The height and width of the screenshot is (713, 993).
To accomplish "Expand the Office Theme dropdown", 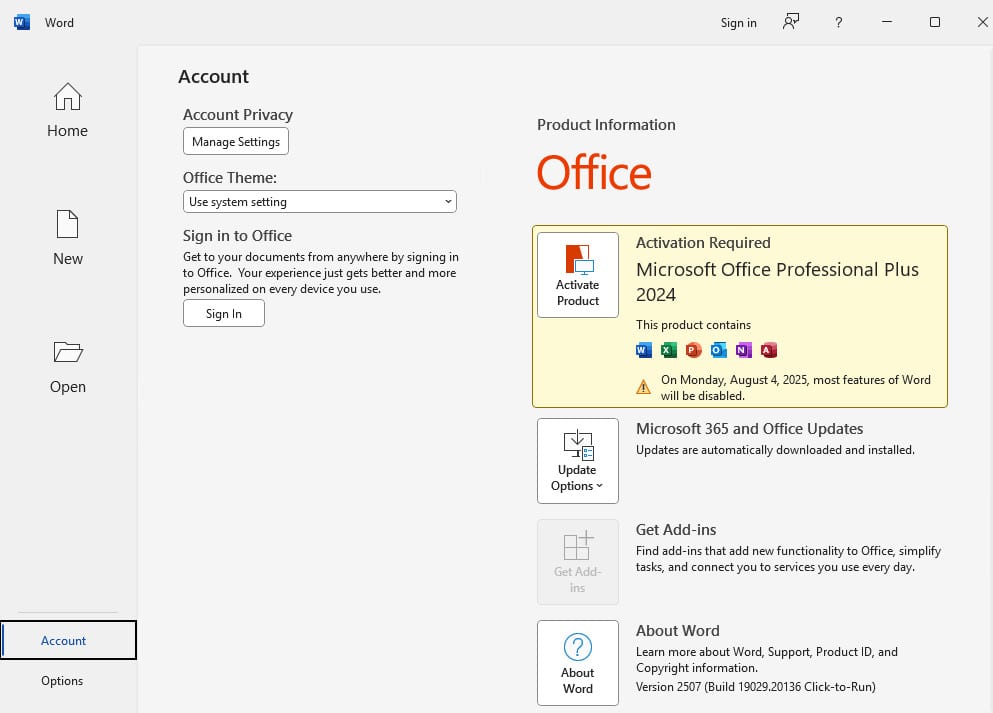I will 320,201.
